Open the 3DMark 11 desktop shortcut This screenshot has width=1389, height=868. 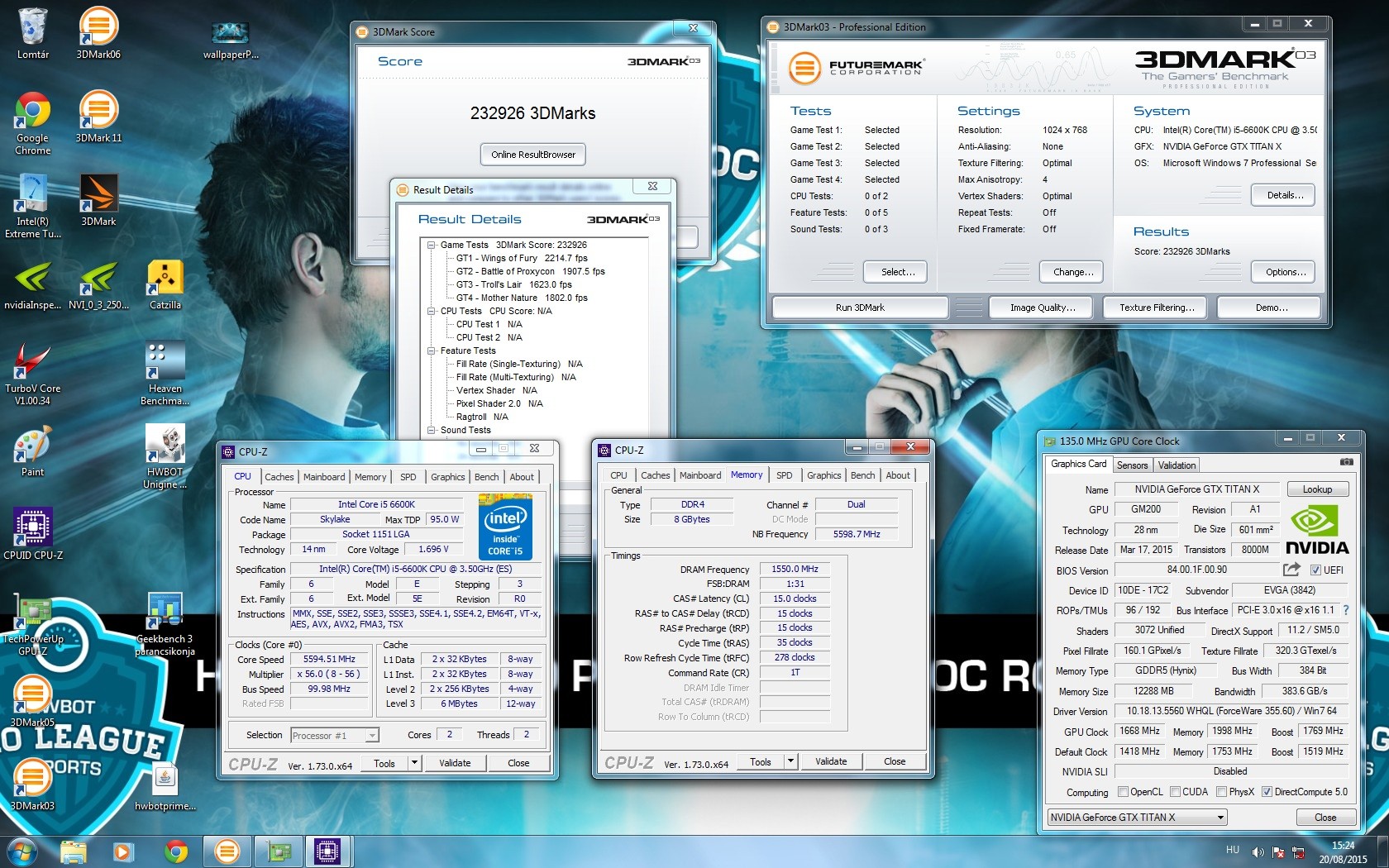point(98,117)
